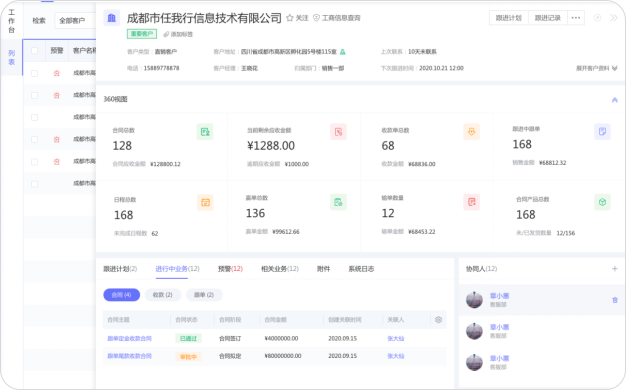Open the 全部客户 dropdown in background list
Image resolution: width=627 pixels, height=390 pixels.
(x=75, y=21)
